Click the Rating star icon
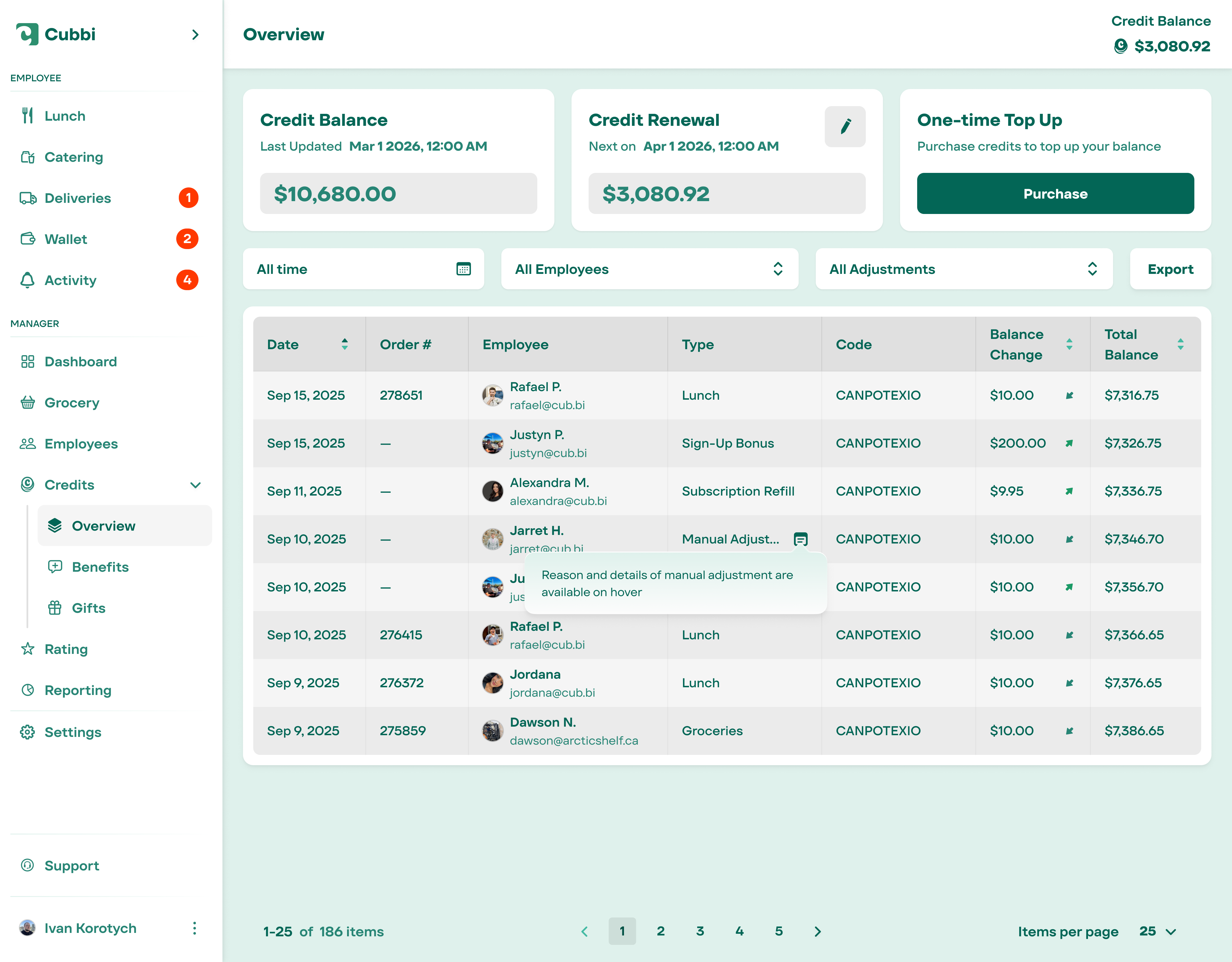 (x=28, y=649)
